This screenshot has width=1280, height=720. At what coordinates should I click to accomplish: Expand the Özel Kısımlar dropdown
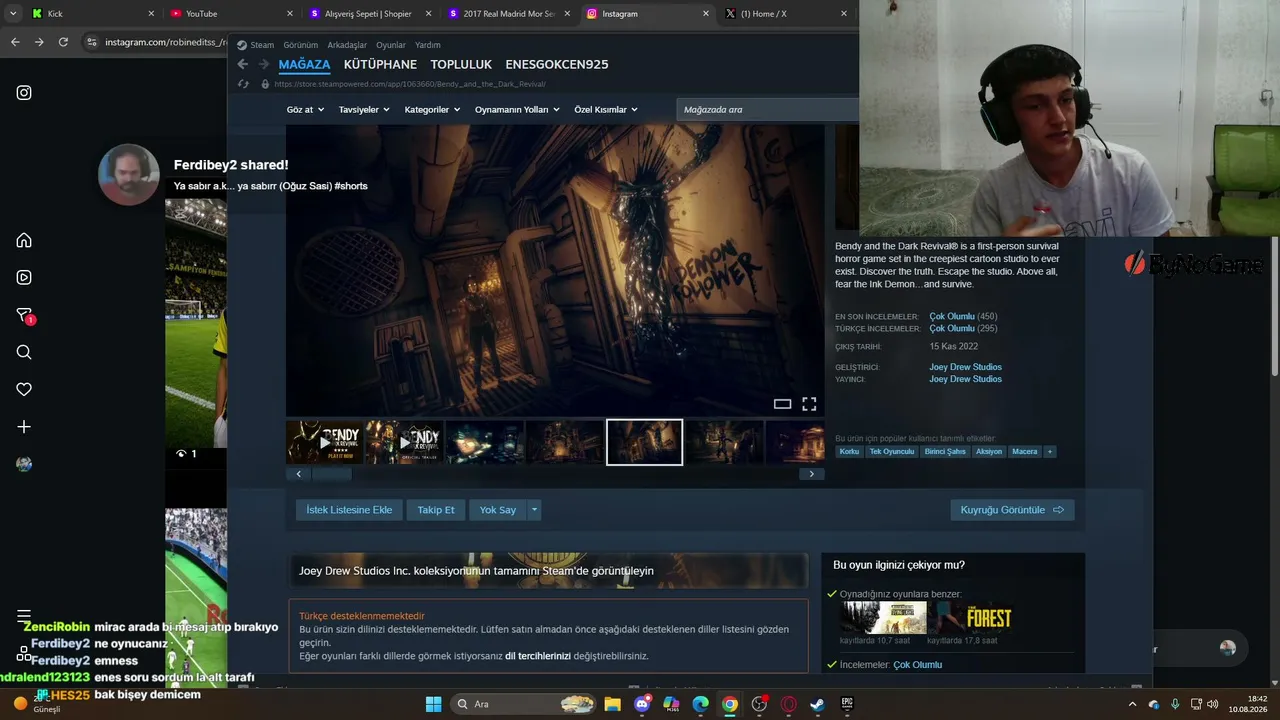pyautogui.click(x=606, y=110)
